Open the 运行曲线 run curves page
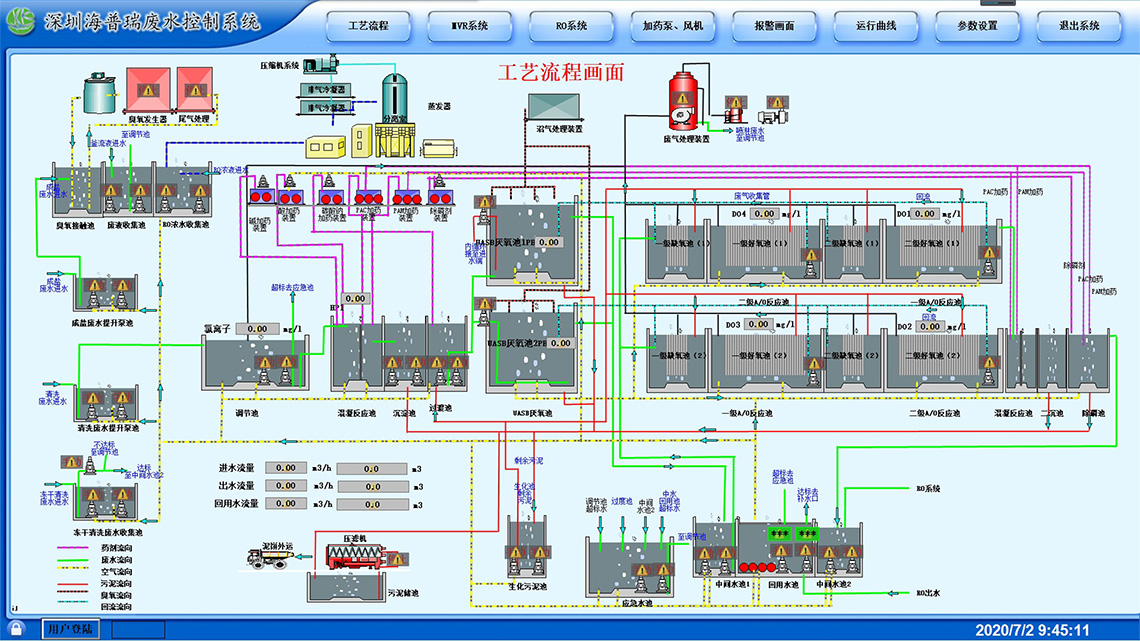The image size is (1140, 641). pyautogui.click(x=876, y=26)
